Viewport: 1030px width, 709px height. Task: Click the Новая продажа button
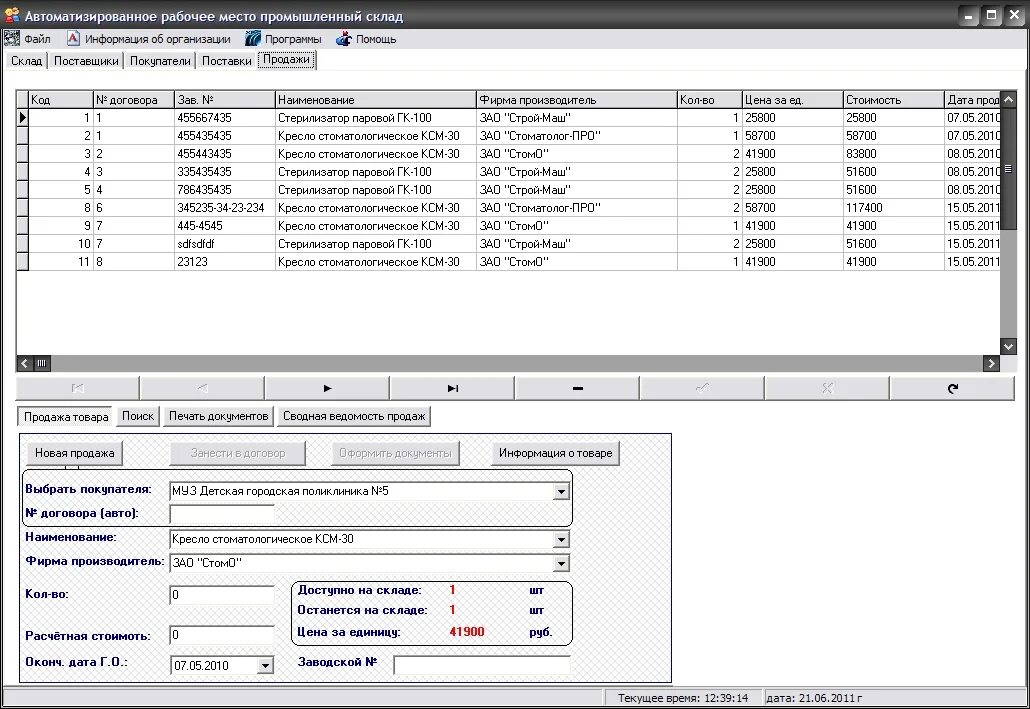[74, 453]
